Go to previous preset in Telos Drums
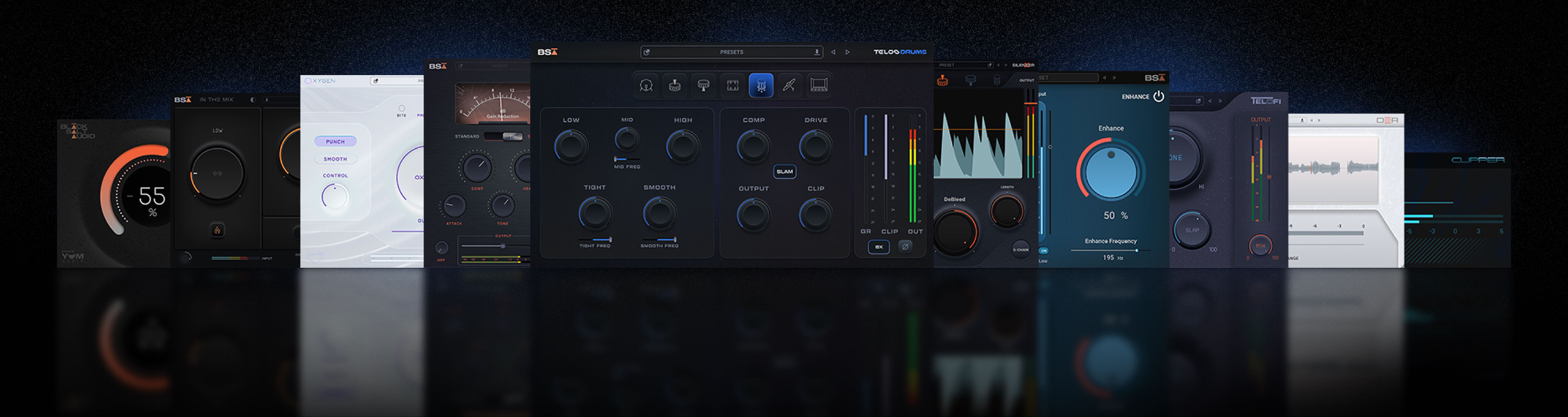The height and width of the screenshot is (417, 1568). click(833, 52)
